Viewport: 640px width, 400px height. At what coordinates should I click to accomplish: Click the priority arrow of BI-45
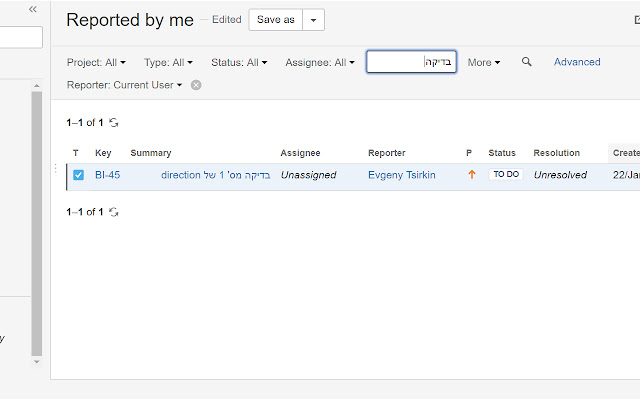pos(472,175)
